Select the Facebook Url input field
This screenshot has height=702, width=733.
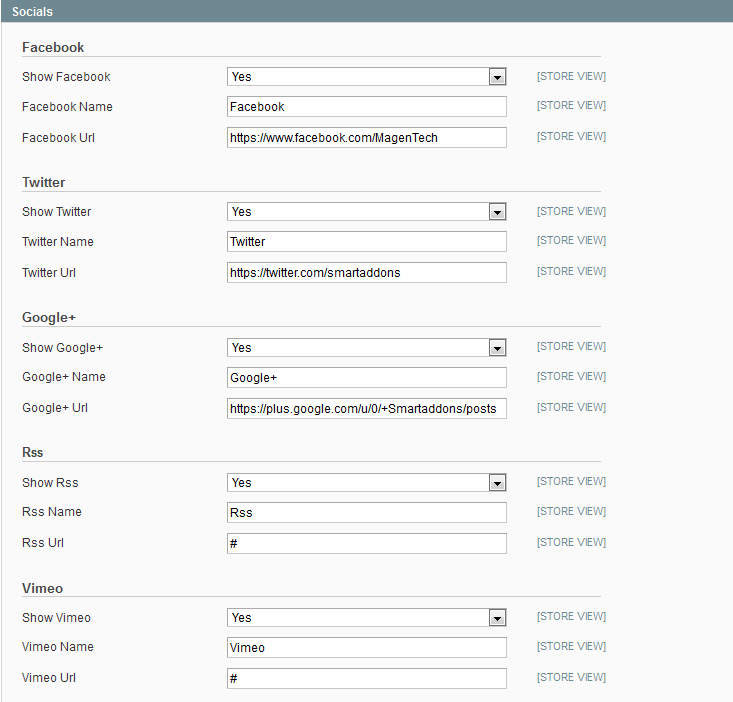point(366,137)
